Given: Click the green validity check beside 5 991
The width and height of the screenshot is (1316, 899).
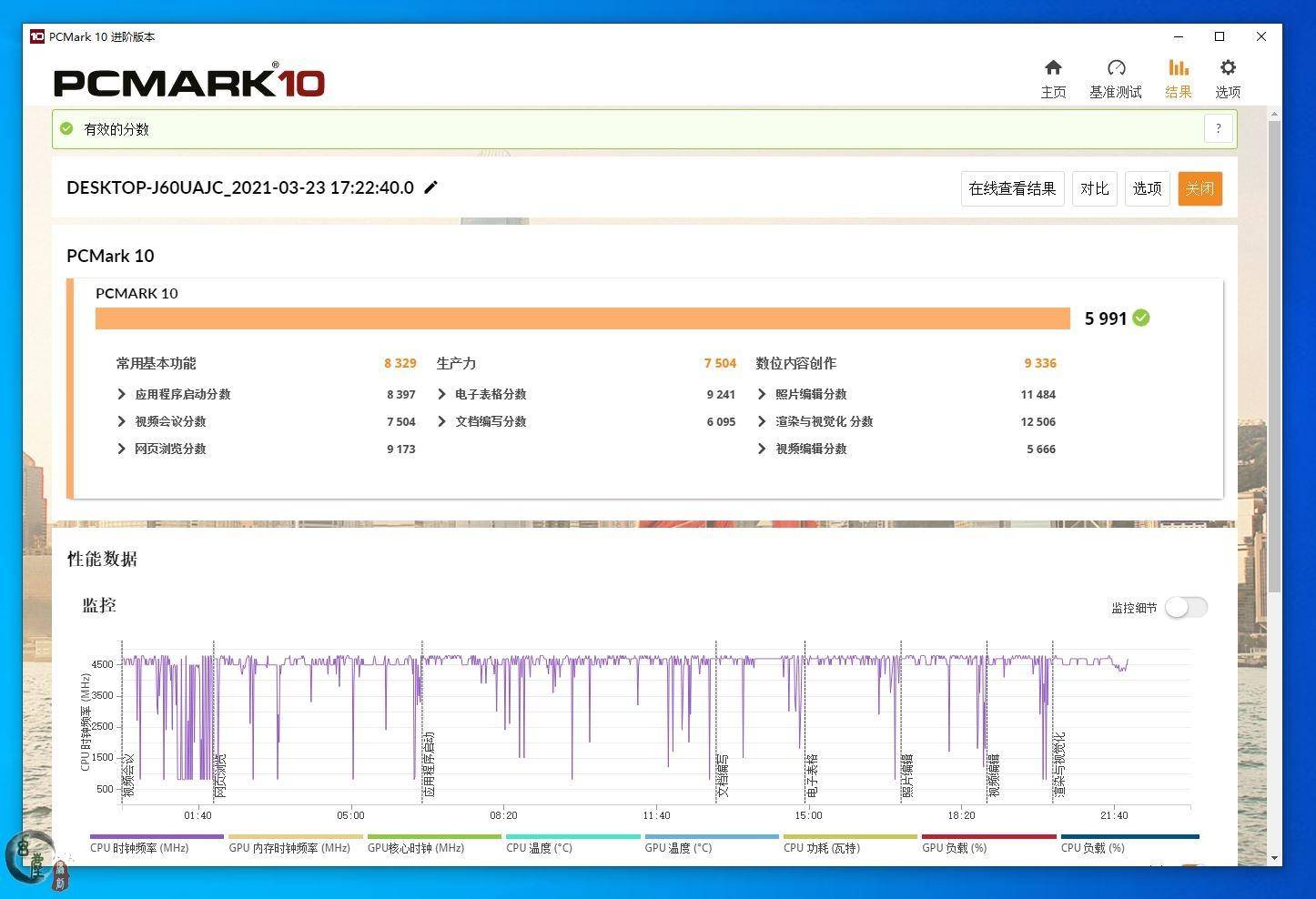Looking at the screenshot, I should [x=1141, y=318].
